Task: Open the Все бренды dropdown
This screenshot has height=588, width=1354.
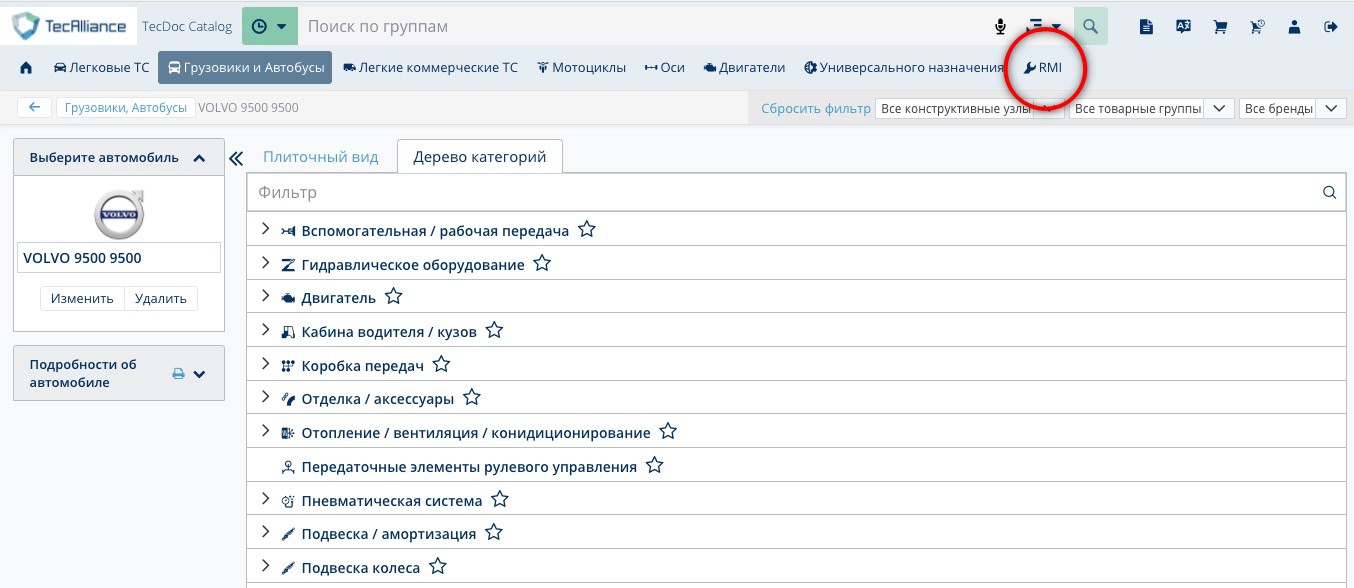Action: (x=1291, y=108)
